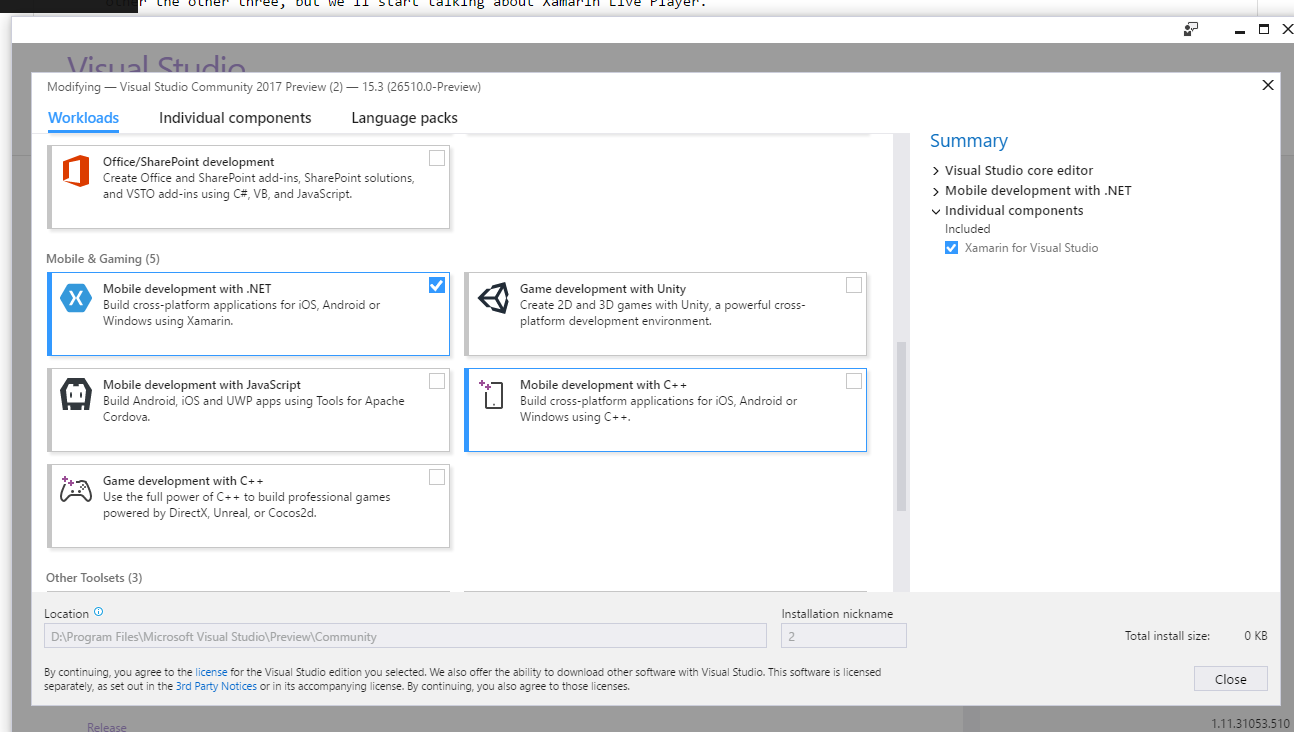The image size is (1294, 732).
Task: Check Game development with C++
Action: [x=437, y=477]
